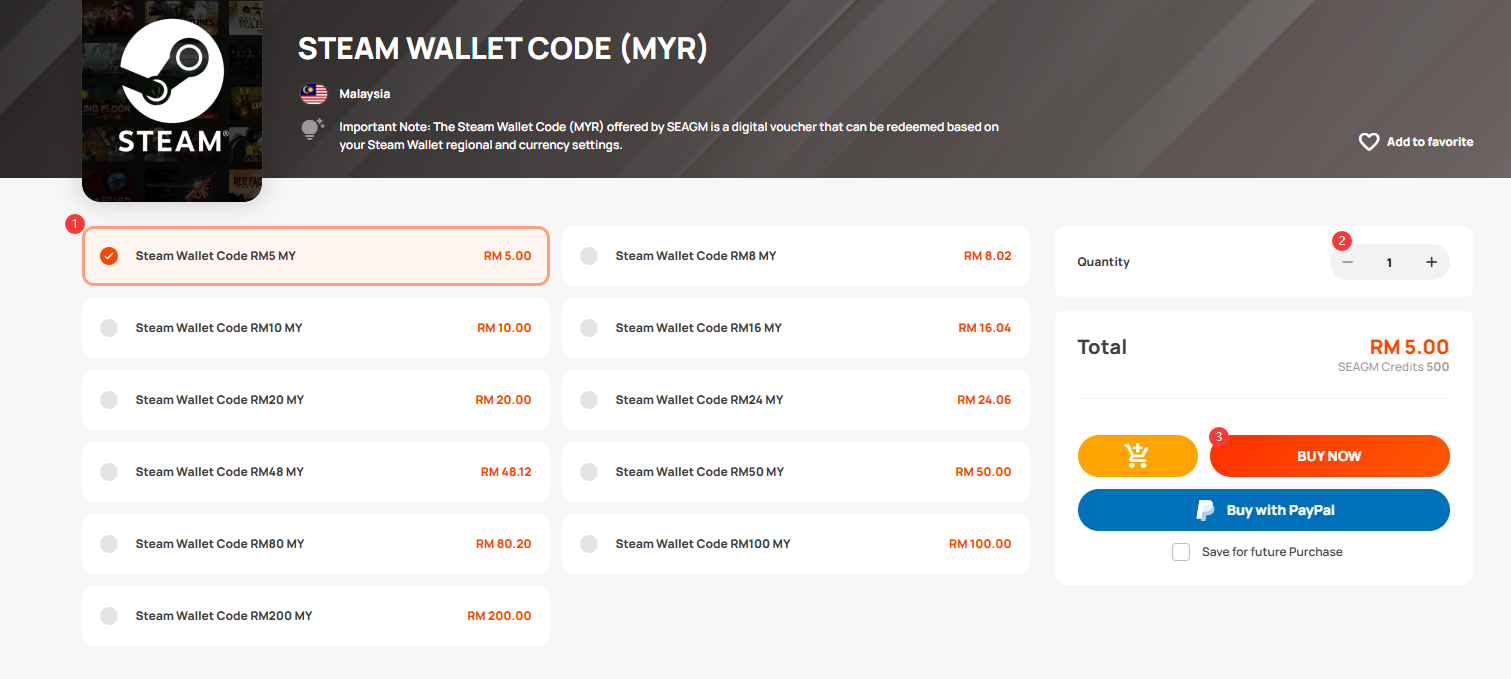Decrease quantity with the minus icon
The image size is (1511, 679).
pyautogui.click(x=1348, y=262)
